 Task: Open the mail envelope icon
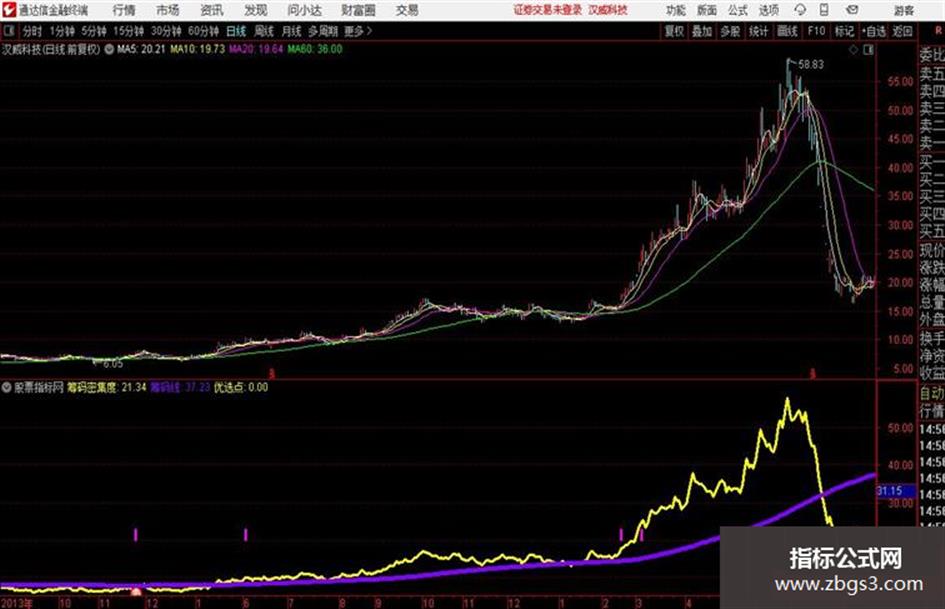point(852,10)
